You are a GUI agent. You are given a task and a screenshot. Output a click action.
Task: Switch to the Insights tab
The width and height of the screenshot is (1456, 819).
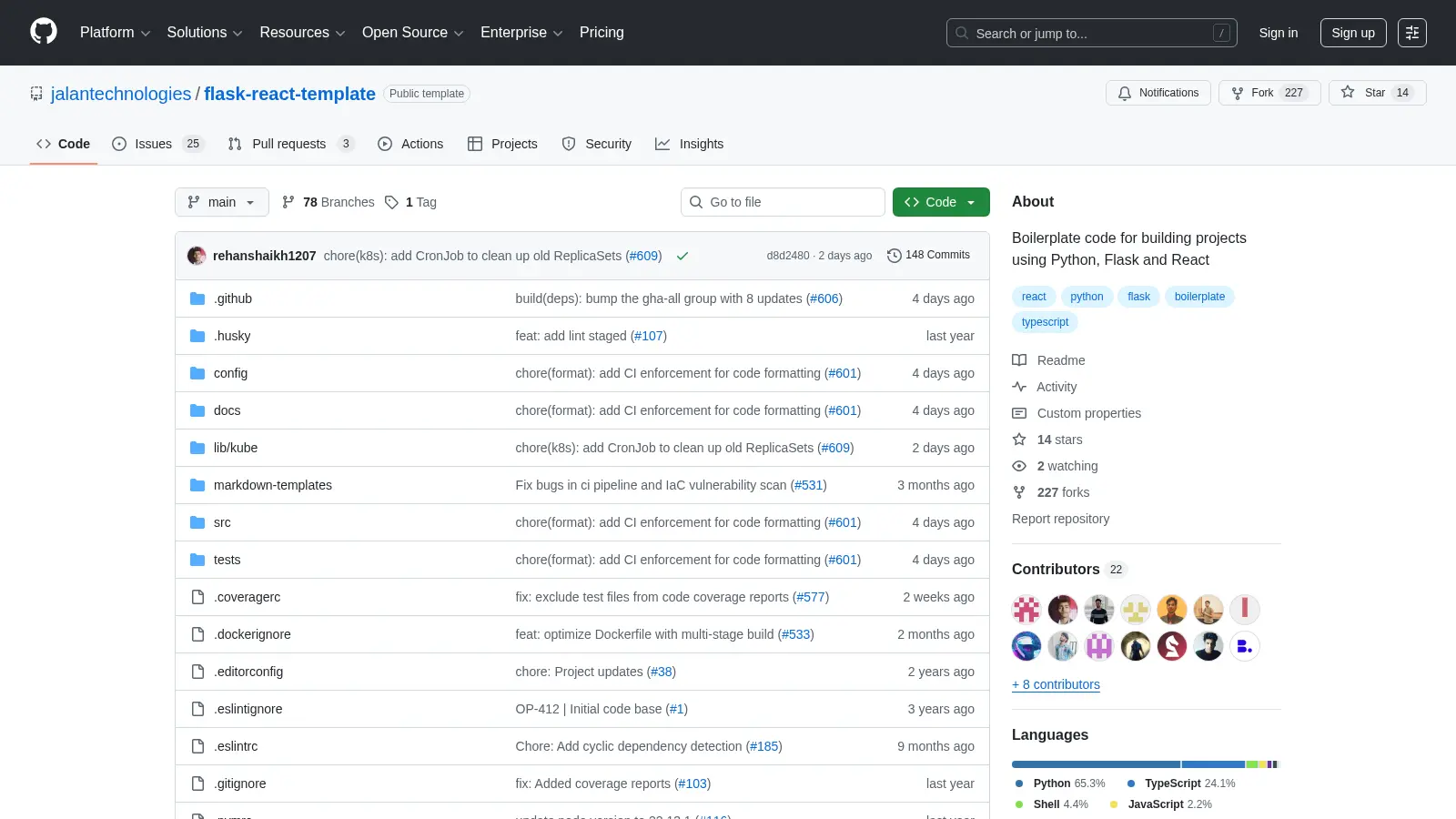[x=690, y=144]
